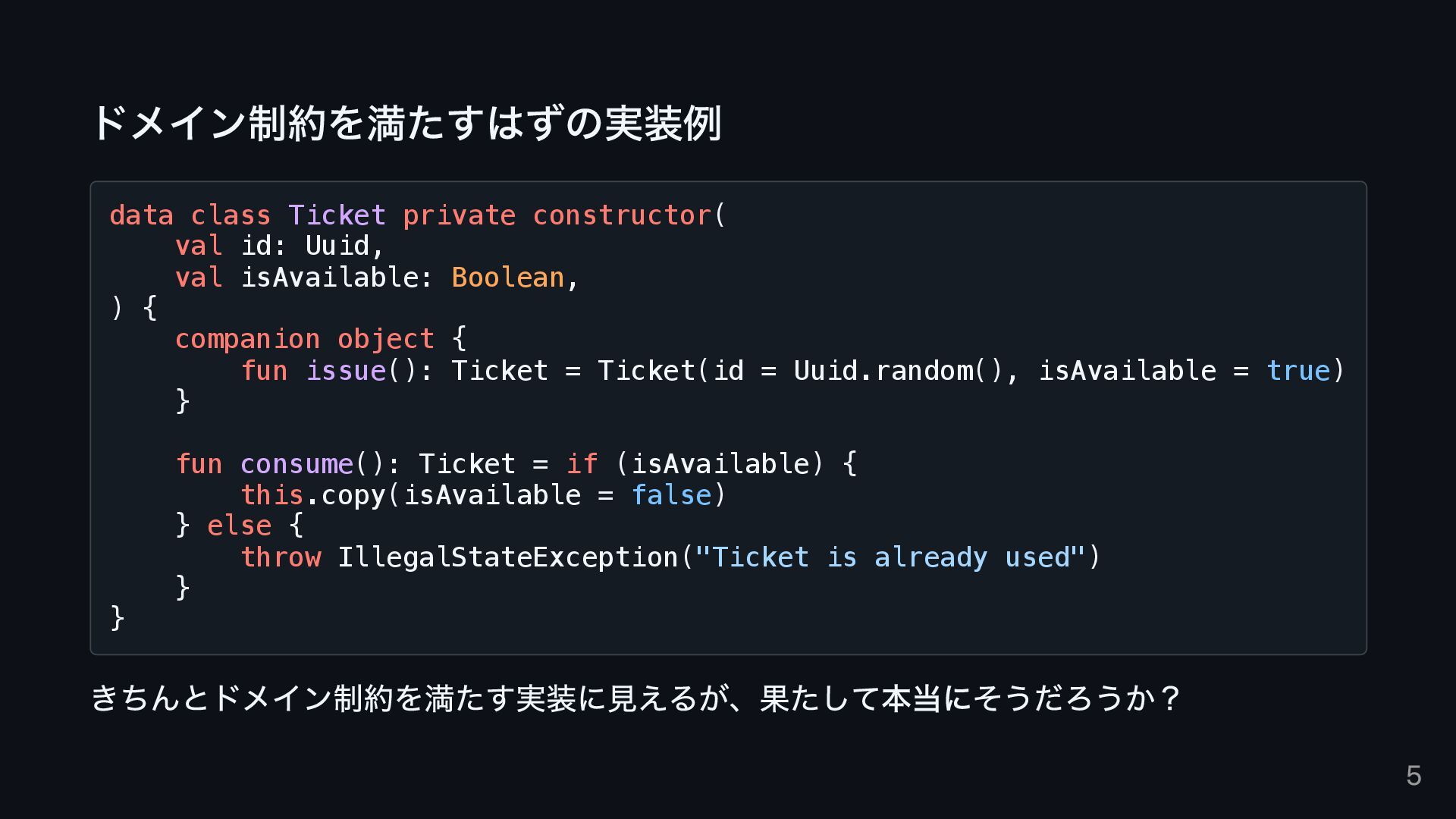The width and height of the screenshot is (1456, 819).
Task: Click the 'constructor' keyword
Action: click(x=622, y=215)
